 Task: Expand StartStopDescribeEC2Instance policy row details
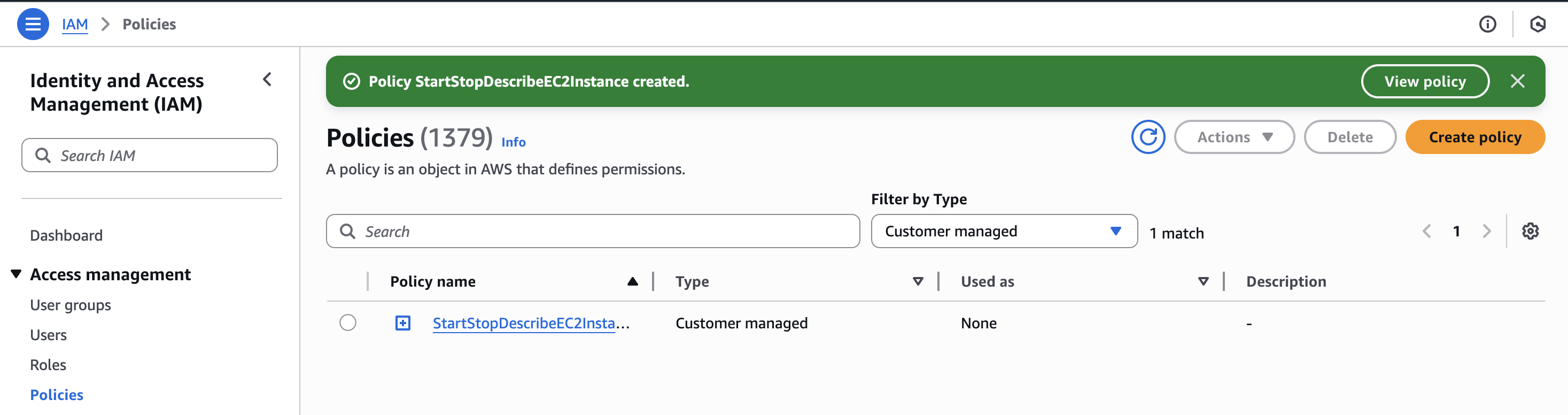403,323
